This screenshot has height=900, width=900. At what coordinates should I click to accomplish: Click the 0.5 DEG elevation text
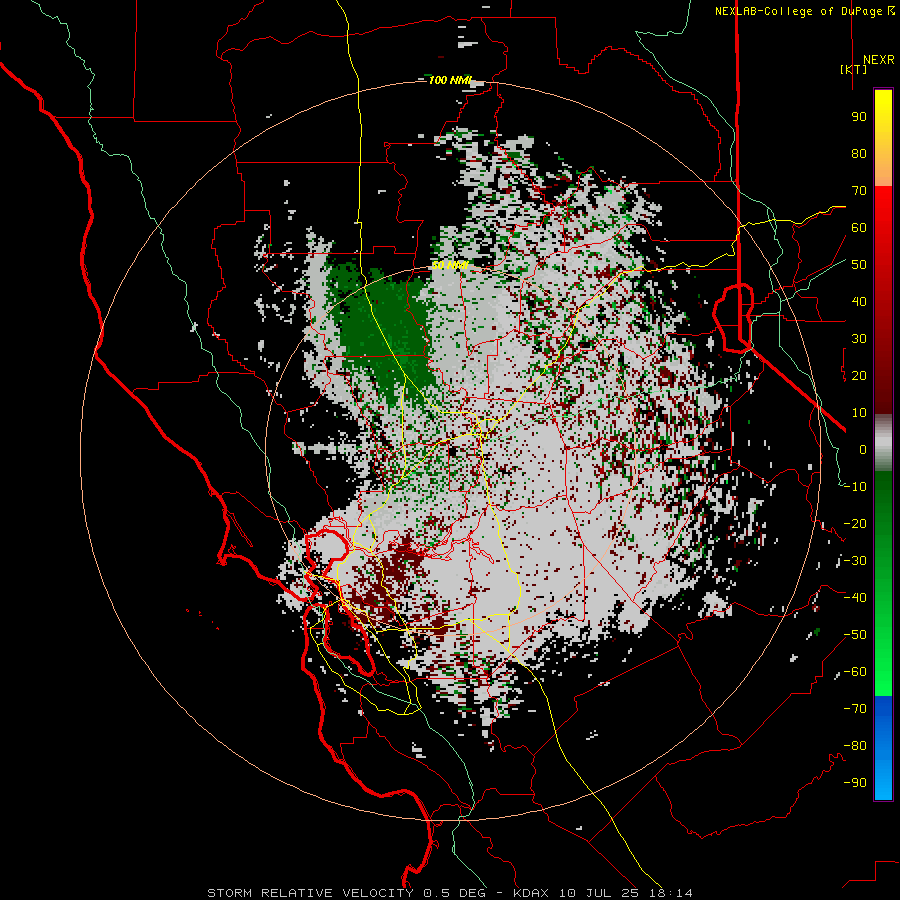point(454,893)
